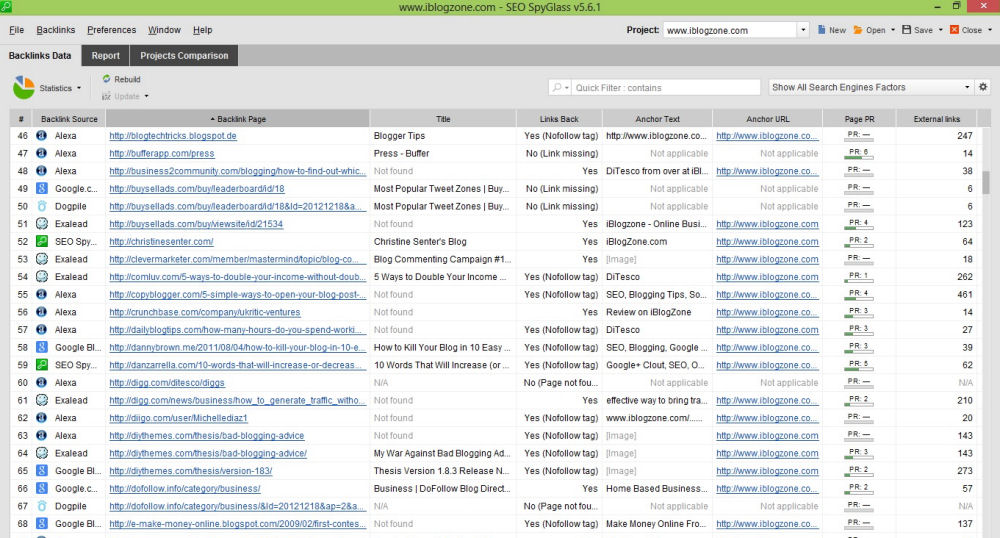Screen dimensions: 1000x538
Task: Expand the Project name dropdown
Action: tap(803, 29)
